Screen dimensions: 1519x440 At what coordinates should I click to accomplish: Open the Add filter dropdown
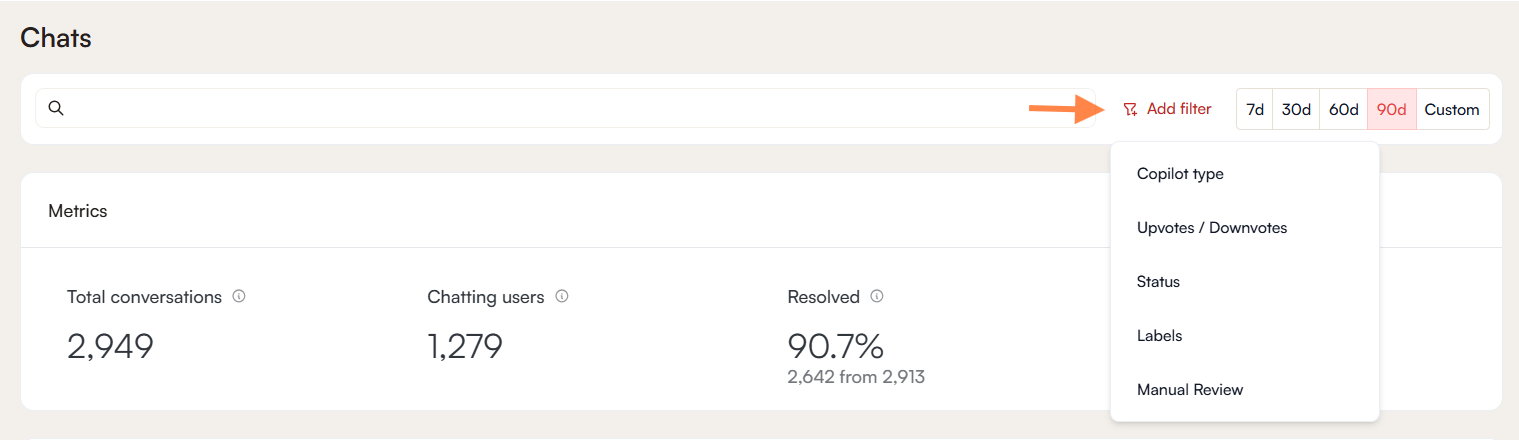pos(1178,109)
